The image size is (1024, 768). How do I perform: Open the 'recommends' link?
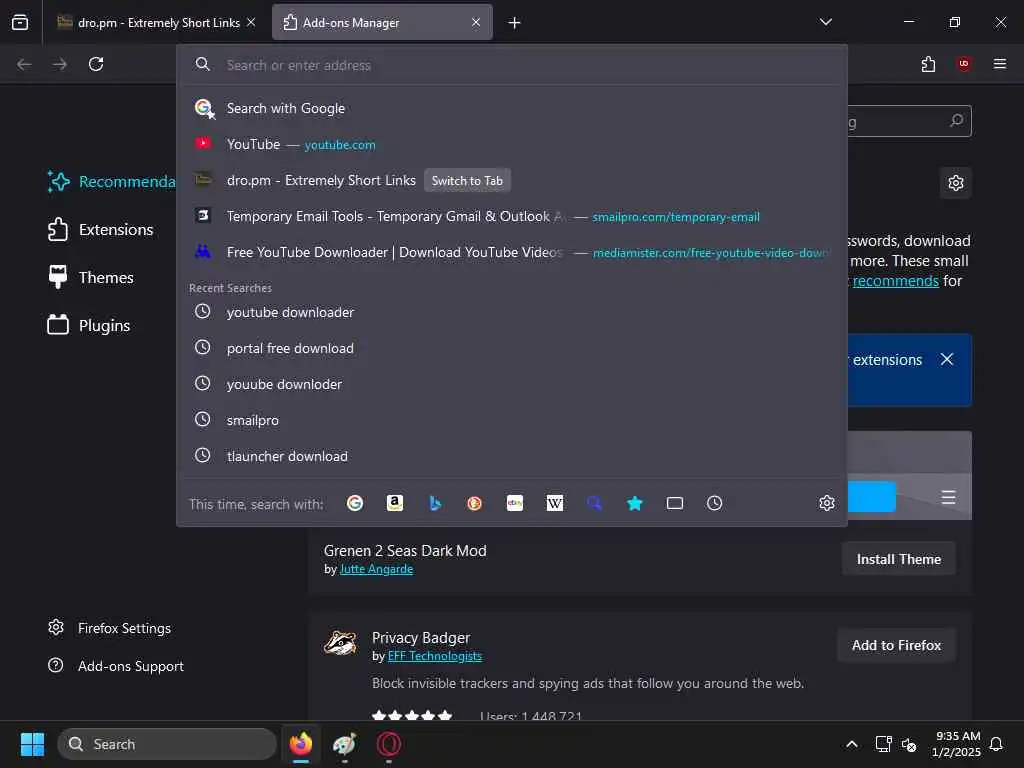895,281
